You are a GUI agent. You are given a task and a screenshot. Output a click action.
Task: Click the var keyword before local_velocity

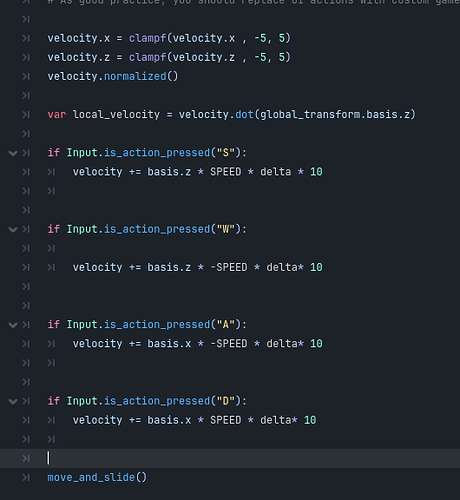click(x=57, y=115)
